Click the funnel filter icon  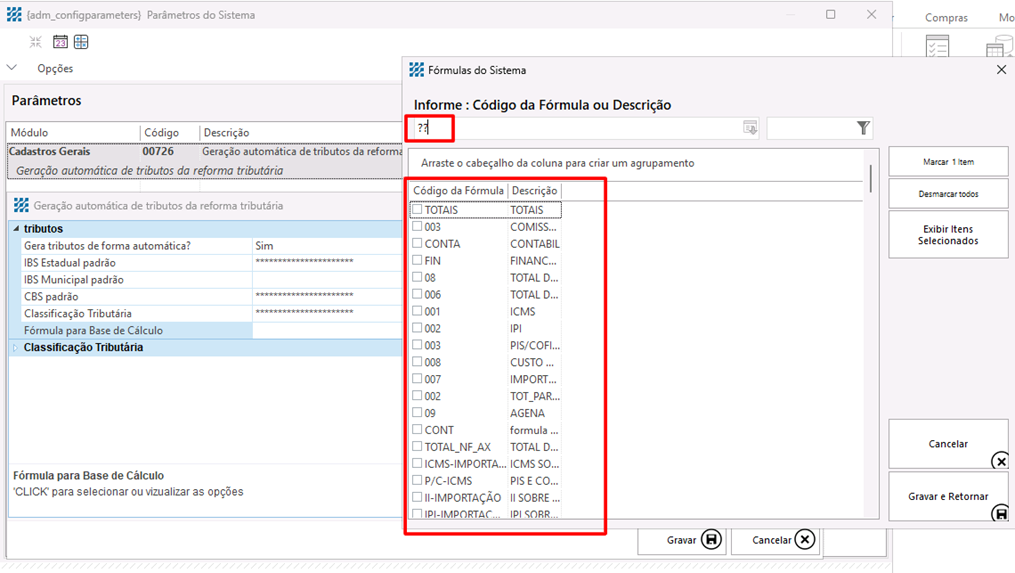pyautogui.click(x=863, y=128)
